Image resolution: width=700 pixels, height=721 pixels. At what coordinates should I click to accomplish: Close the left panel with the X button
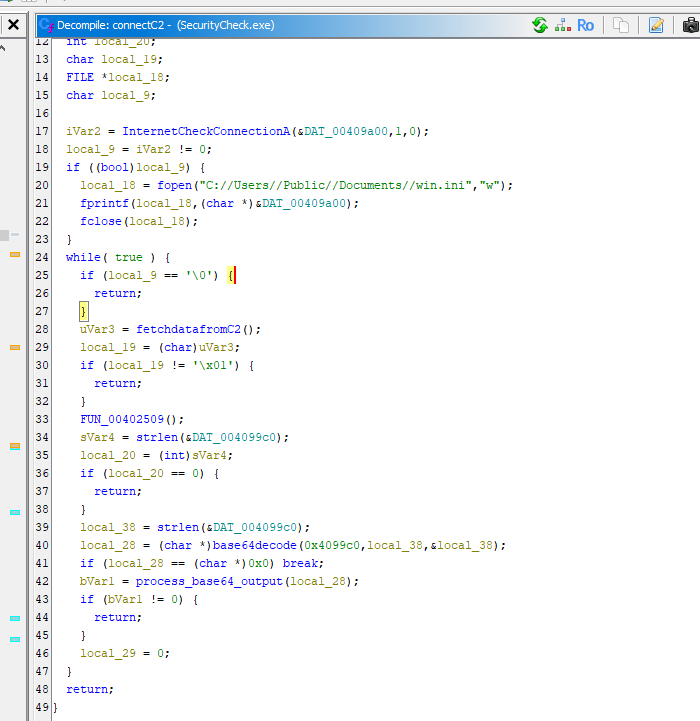coord(14,24)
